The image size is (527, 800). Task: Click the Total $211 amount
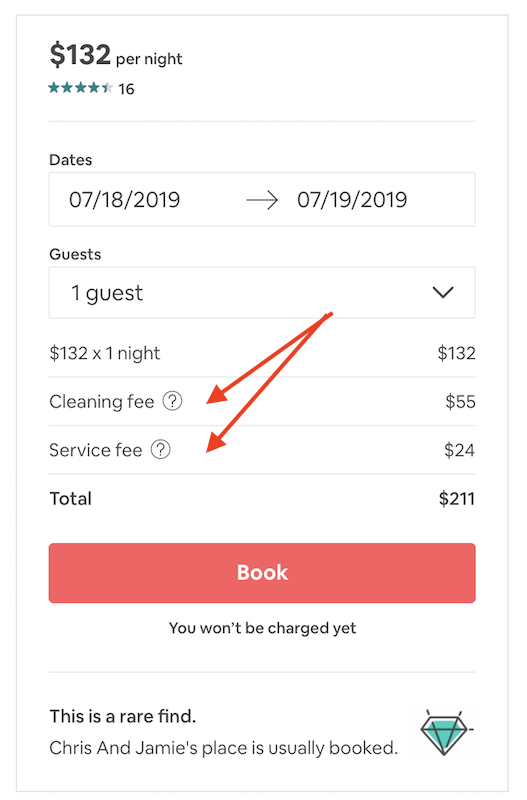[x=457, y=498]
